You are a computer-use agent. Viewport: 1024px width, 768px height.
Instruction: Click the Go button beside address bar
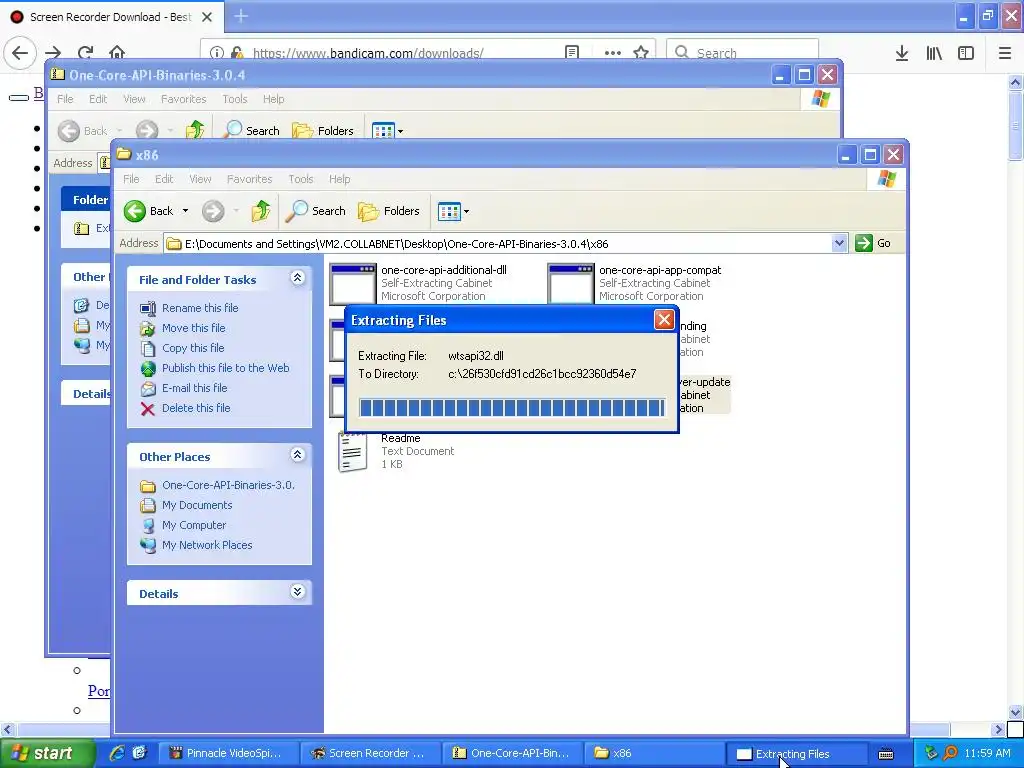coord(873,243)
